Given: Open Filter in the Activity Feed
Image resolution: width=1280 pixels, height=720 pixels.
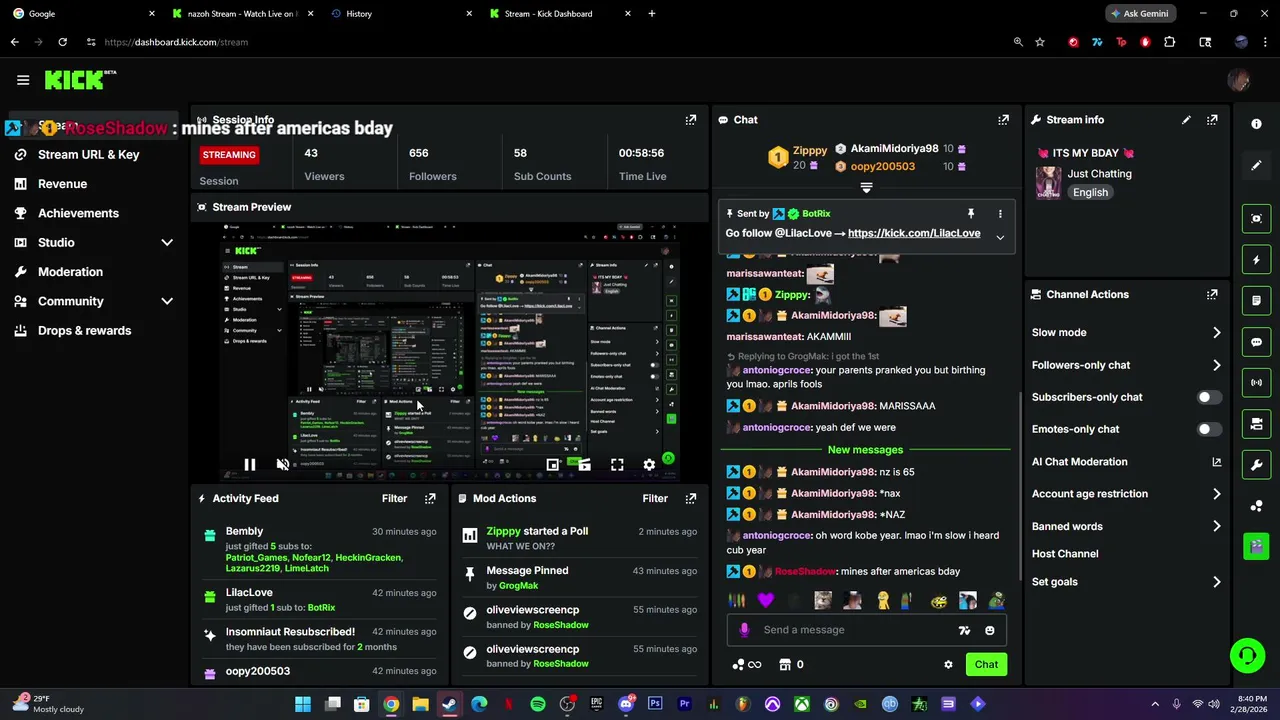Looking at the screenshot, I should pos(394,498).
